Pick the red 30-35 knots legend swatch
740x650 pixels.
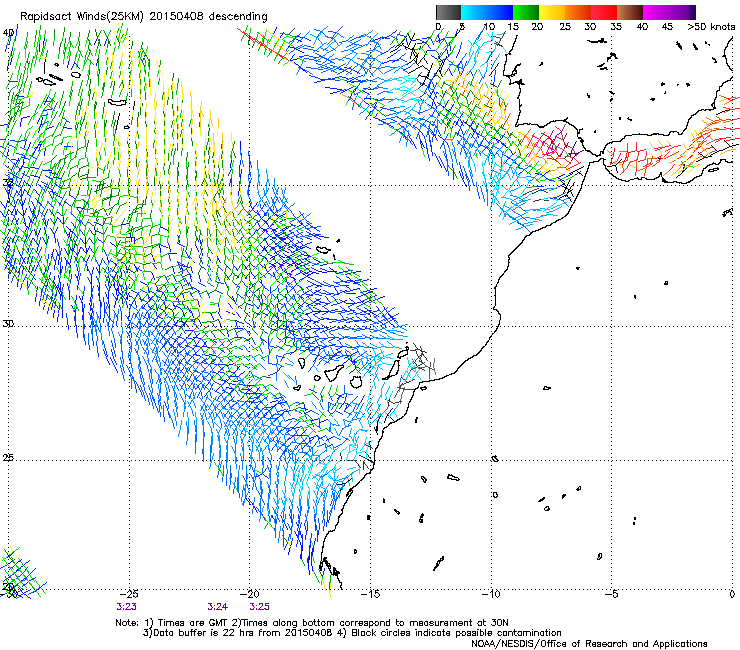(604, 12)
